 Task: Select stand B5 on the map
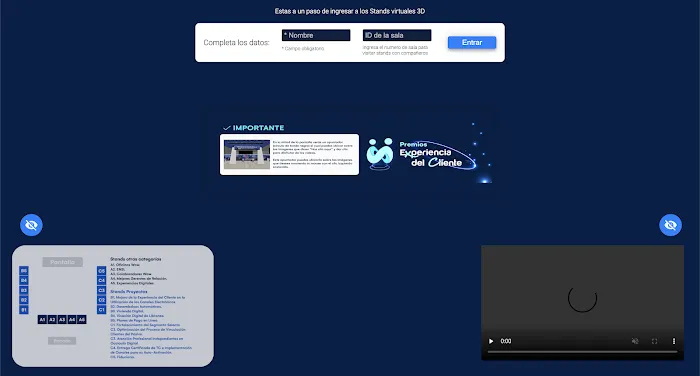tap(24, 271)
